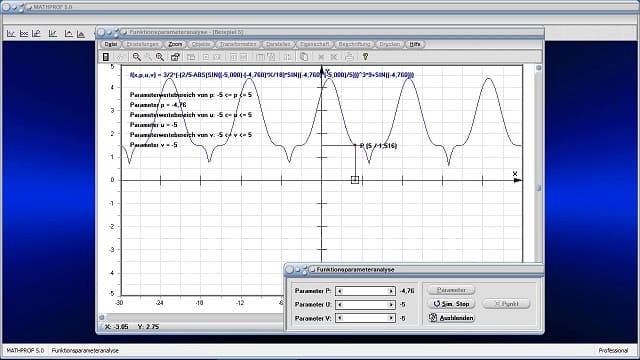Open the Transformation menu
The image size is (640, 360).
(x=238, y=44)
